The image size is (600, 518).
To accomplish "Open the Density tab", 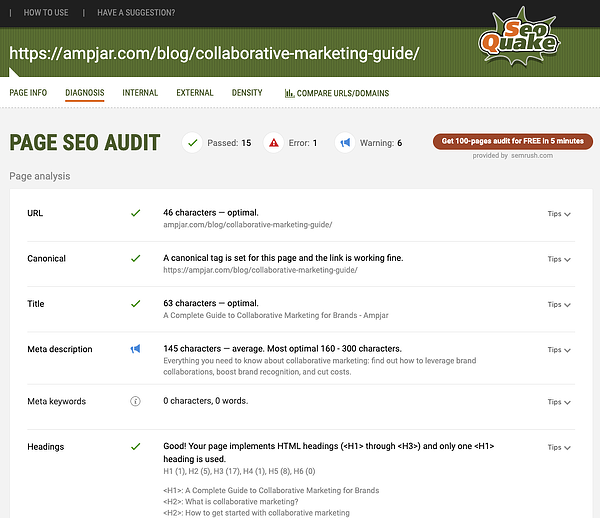I will (x=247, y=93).
